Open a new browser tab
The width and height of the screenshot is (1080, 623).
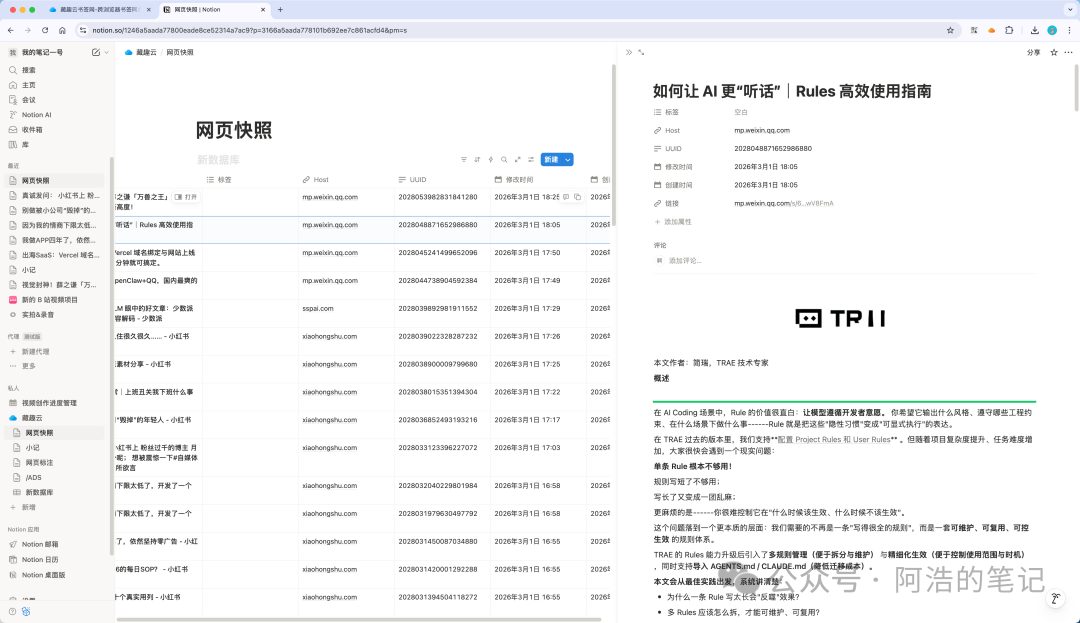[x=280, y=10]
